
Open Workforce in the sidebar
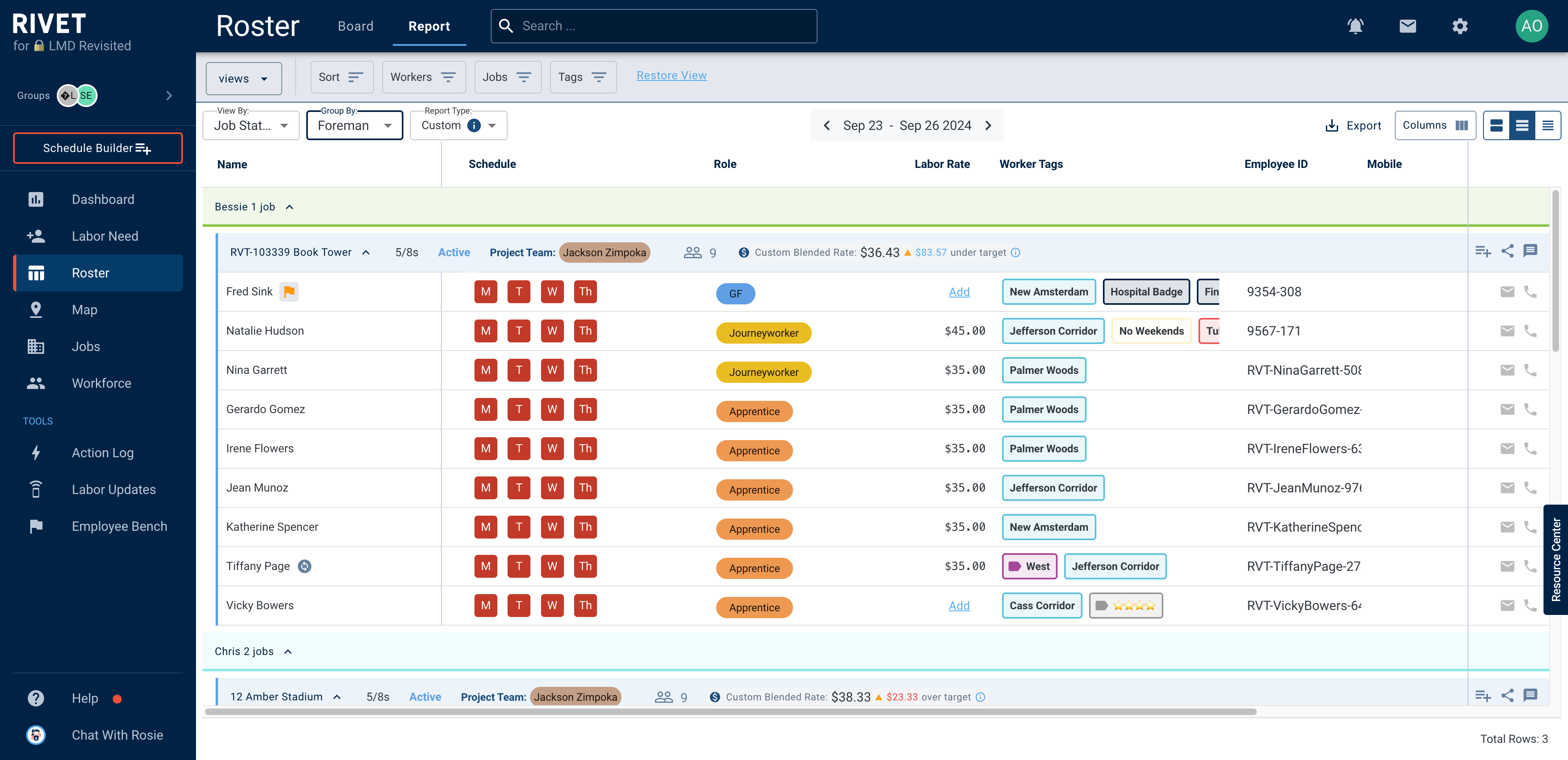click(x=98, y=383)
